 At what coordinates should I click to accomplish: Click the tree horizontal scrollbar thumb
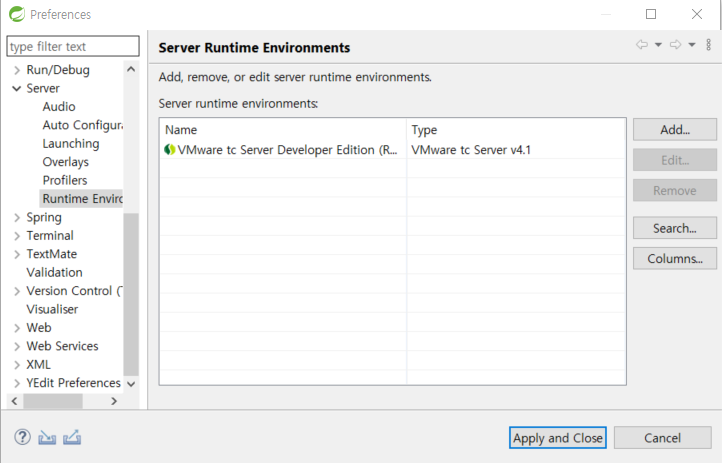pos(53,401)
